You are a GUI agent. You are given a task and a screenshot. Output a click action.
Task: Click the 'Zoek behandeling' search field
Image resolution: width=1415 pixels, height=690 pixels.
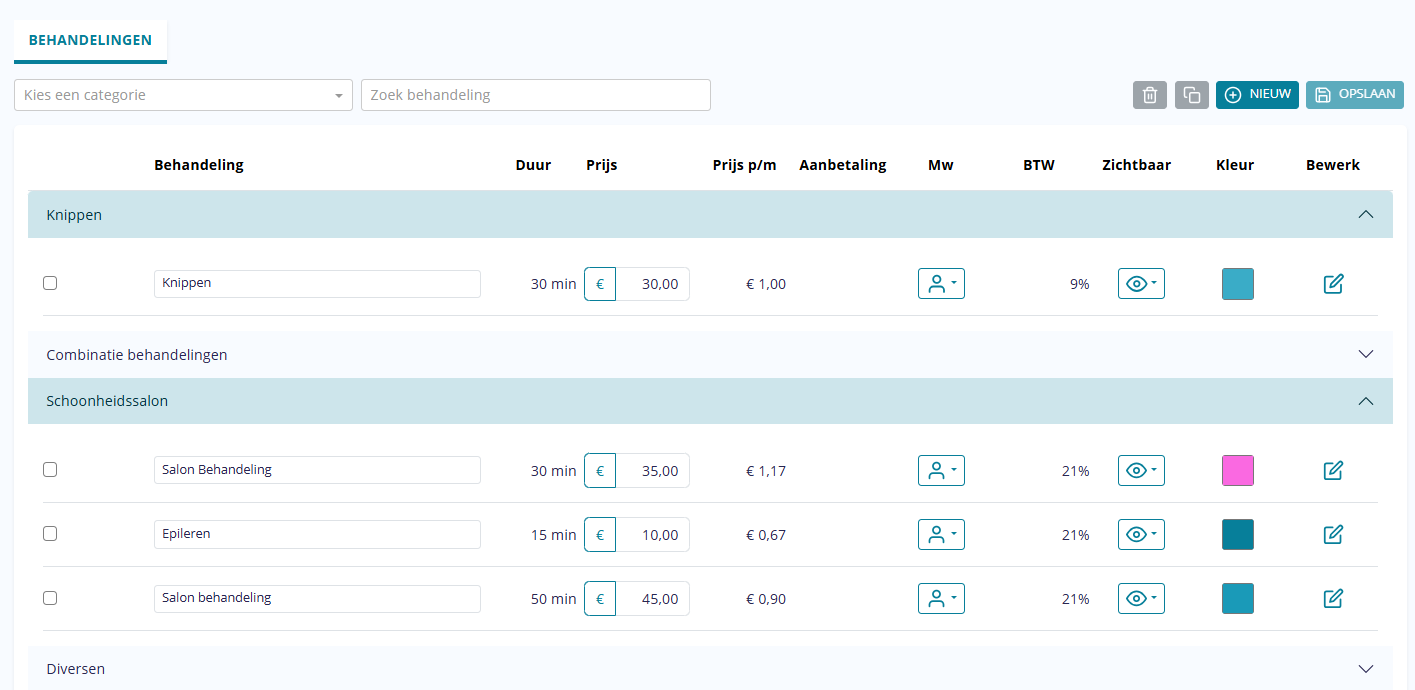[535, 95]
